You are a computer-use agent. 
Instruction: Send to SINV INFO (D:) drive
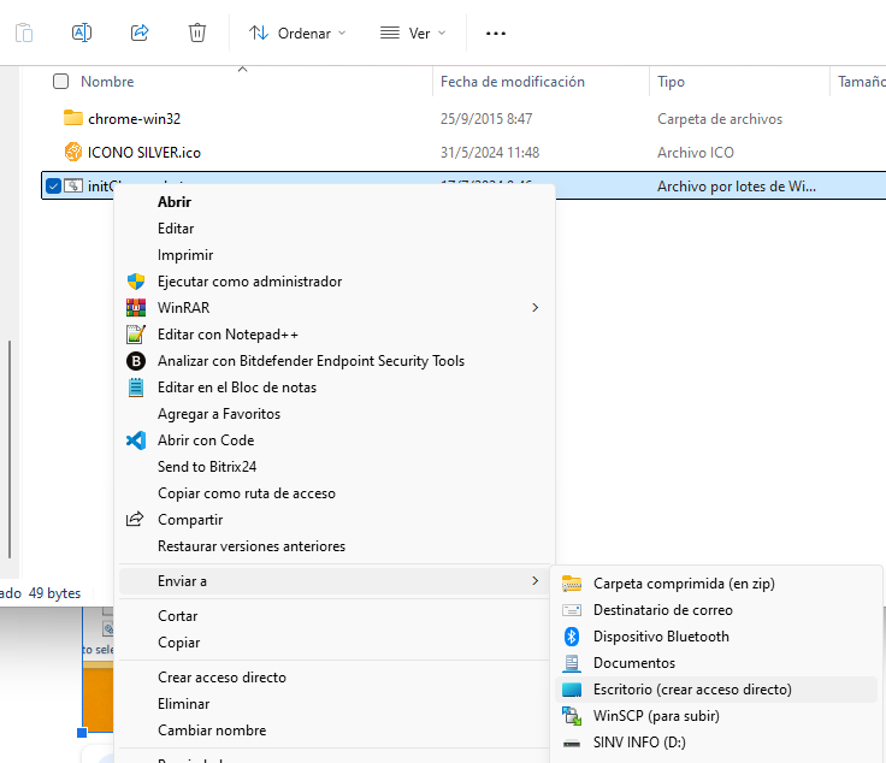pyautogui.click(x=639, y=742)
